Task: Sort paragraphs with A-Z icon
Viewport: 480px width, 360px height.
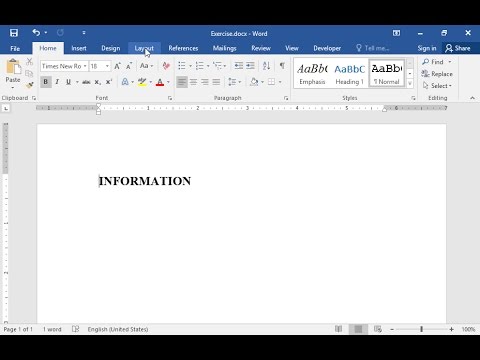Action: pos(266,66)
